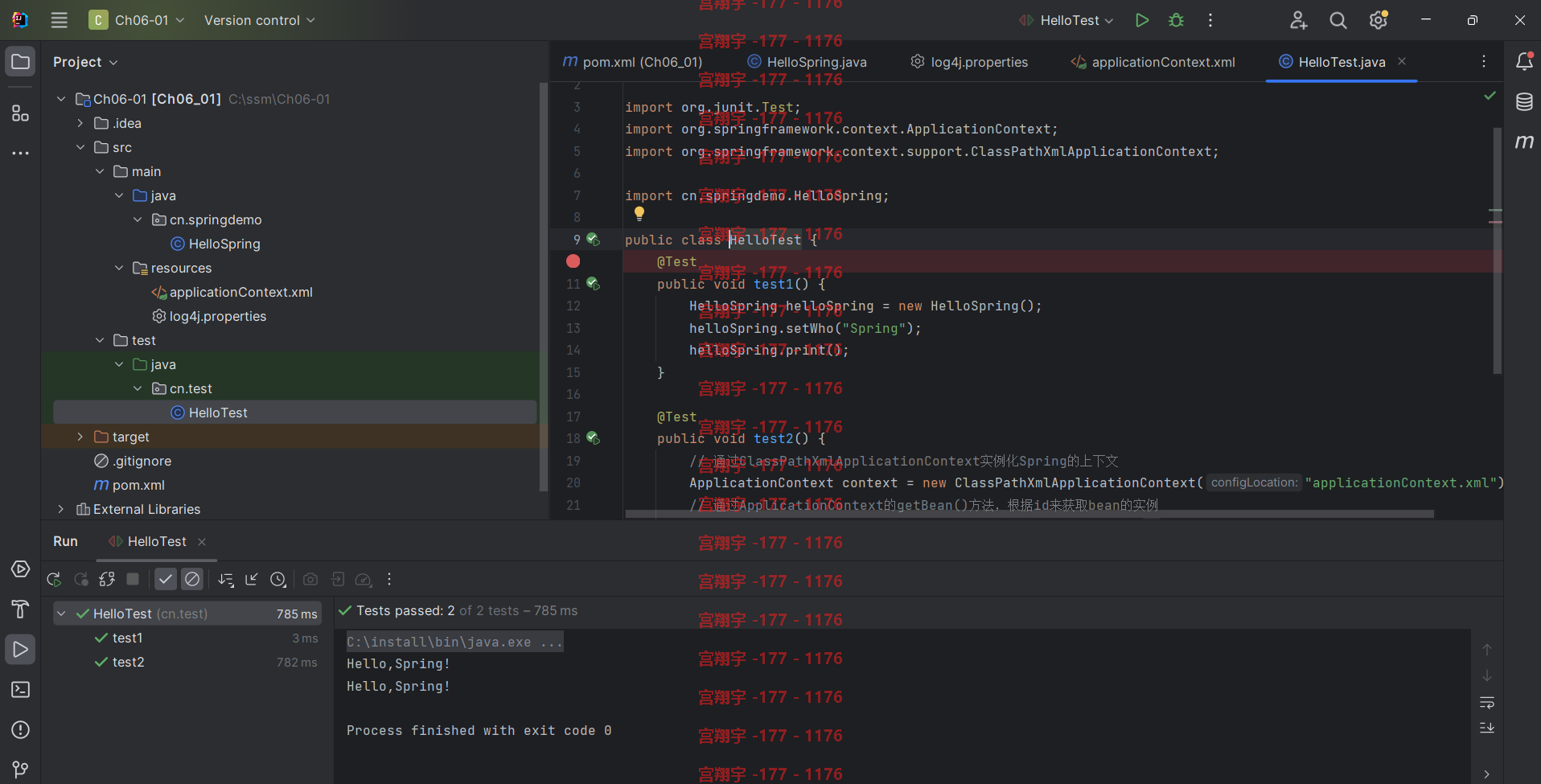Open Code With Me user icon

click(x=1298, y=20)
